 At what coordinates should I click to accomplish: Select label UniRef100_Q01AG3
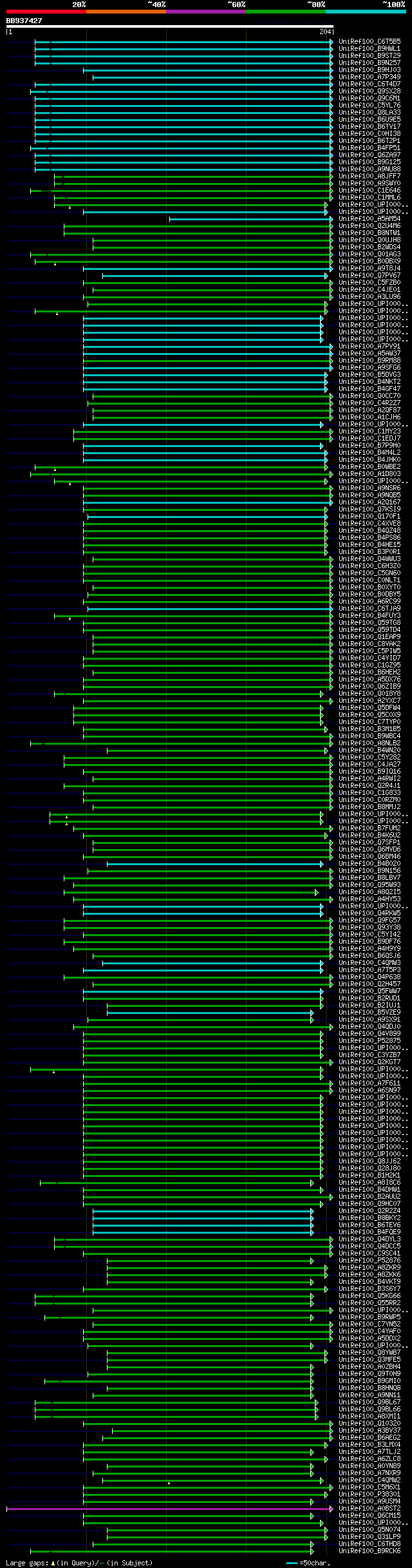coord(370,254)
